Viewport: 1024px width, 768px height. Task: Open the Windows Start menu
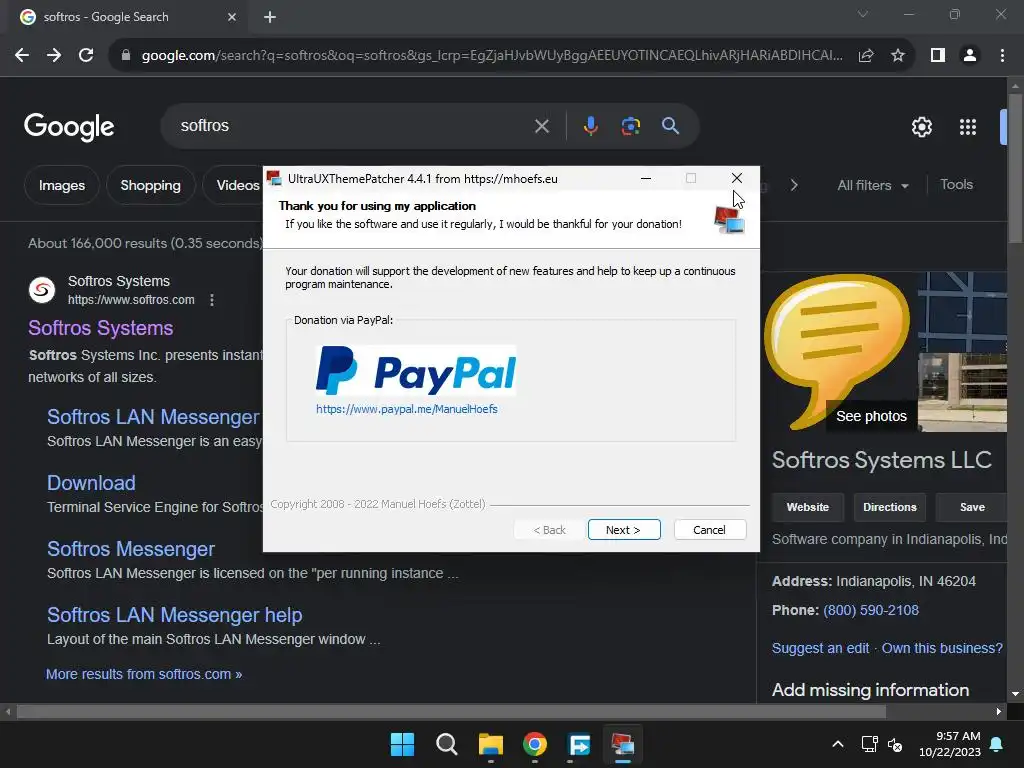[402, 744]
